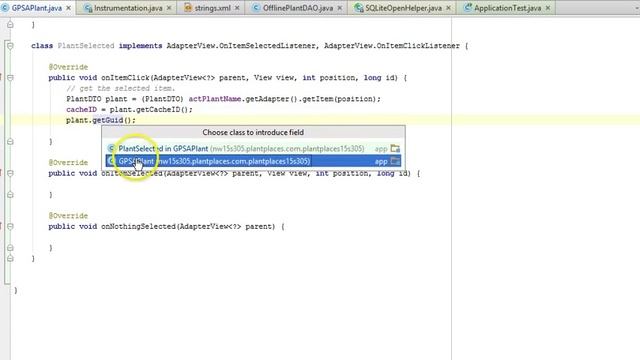Show hidden editor tabs dropdown arrow
The image size is (640, 360).
[636, 8]
